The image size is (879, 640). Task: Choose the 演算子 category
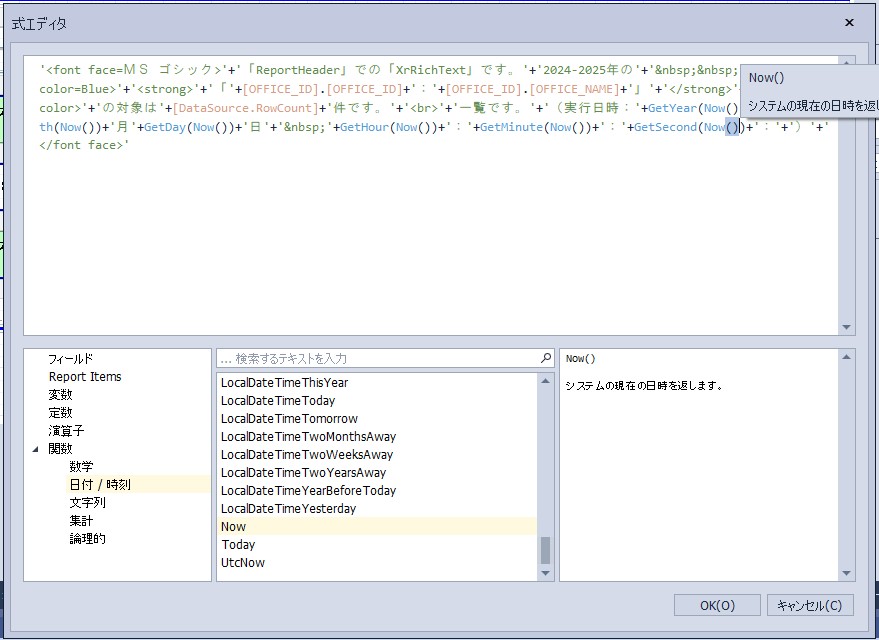[x=66, y=431]
